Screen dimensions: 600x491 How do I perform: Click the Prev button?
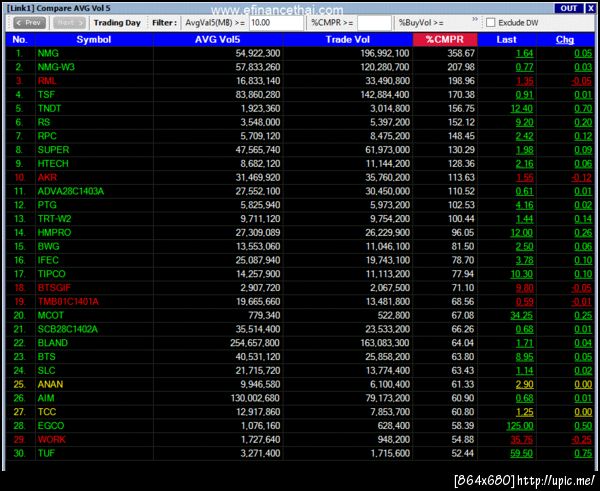29,23
